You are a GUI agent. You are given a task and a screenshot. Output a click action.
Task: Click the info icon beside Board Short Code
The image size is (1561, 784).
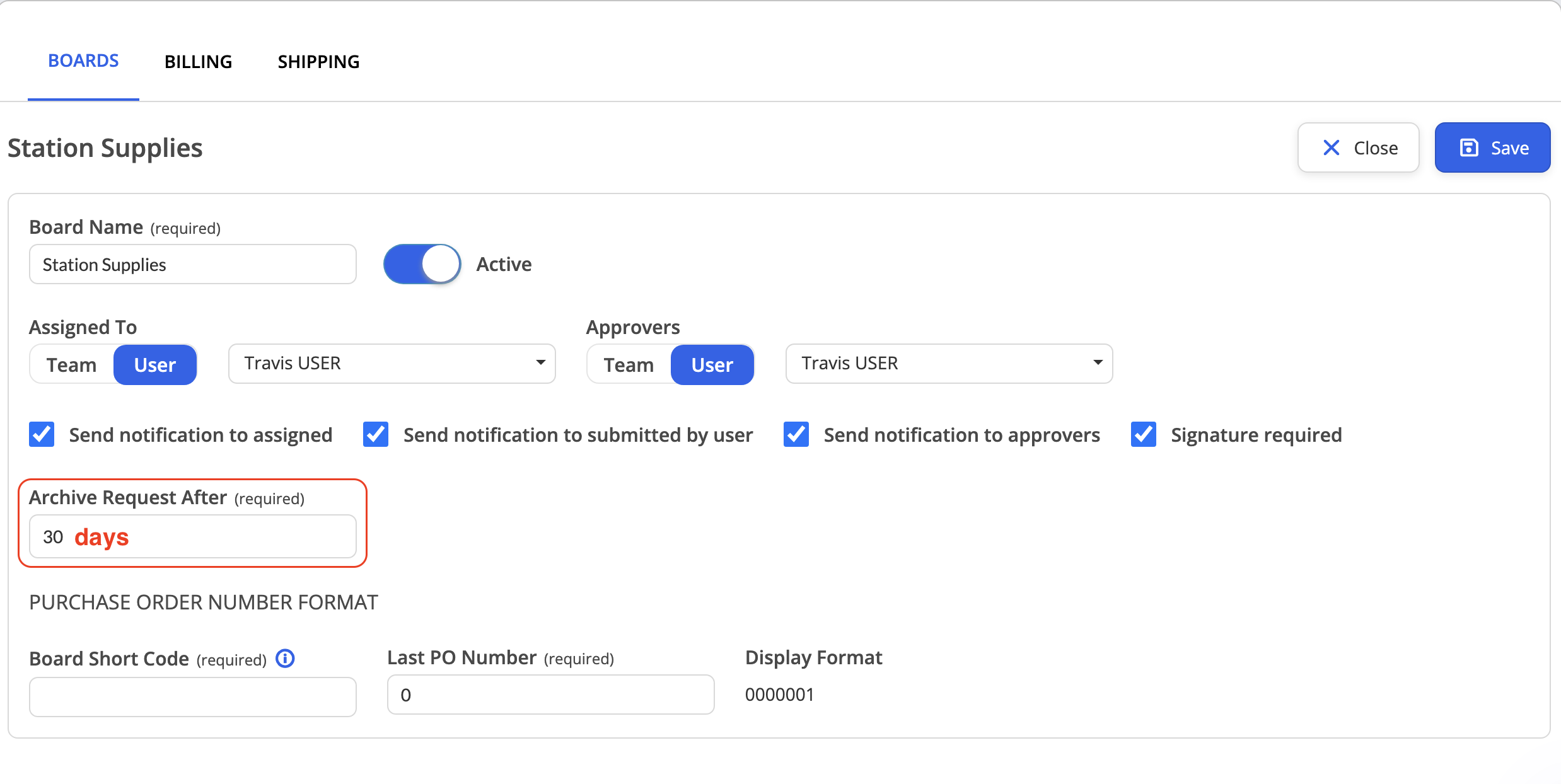[286, 659]
